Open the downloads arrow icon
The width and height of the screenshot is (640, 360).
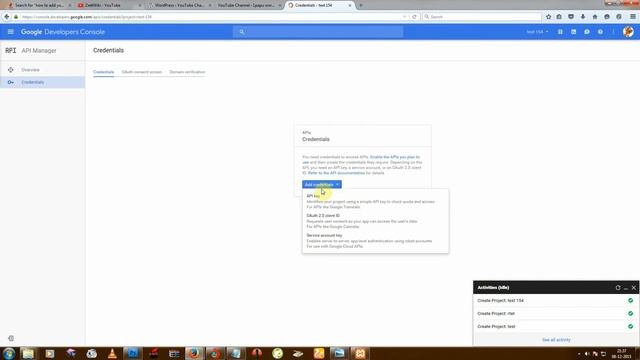(583, 17)
